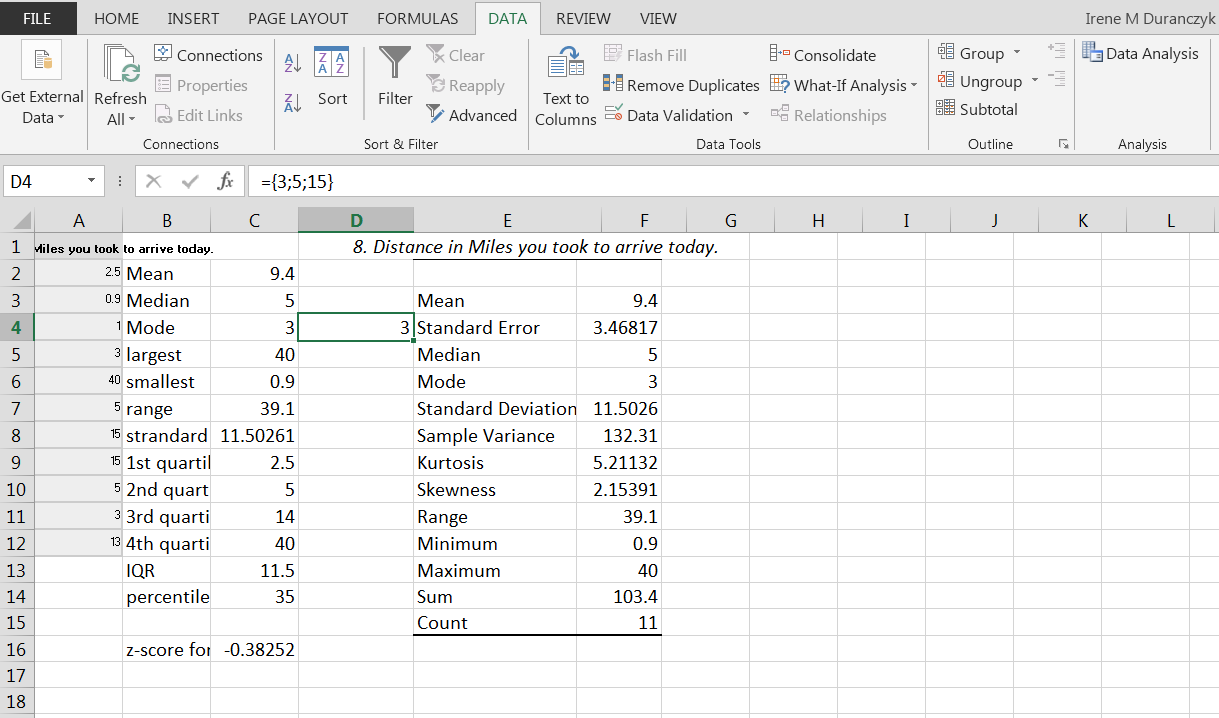Switch to the VIEW tab
This screenshot has width=1219, height=718.
point(658,18)
